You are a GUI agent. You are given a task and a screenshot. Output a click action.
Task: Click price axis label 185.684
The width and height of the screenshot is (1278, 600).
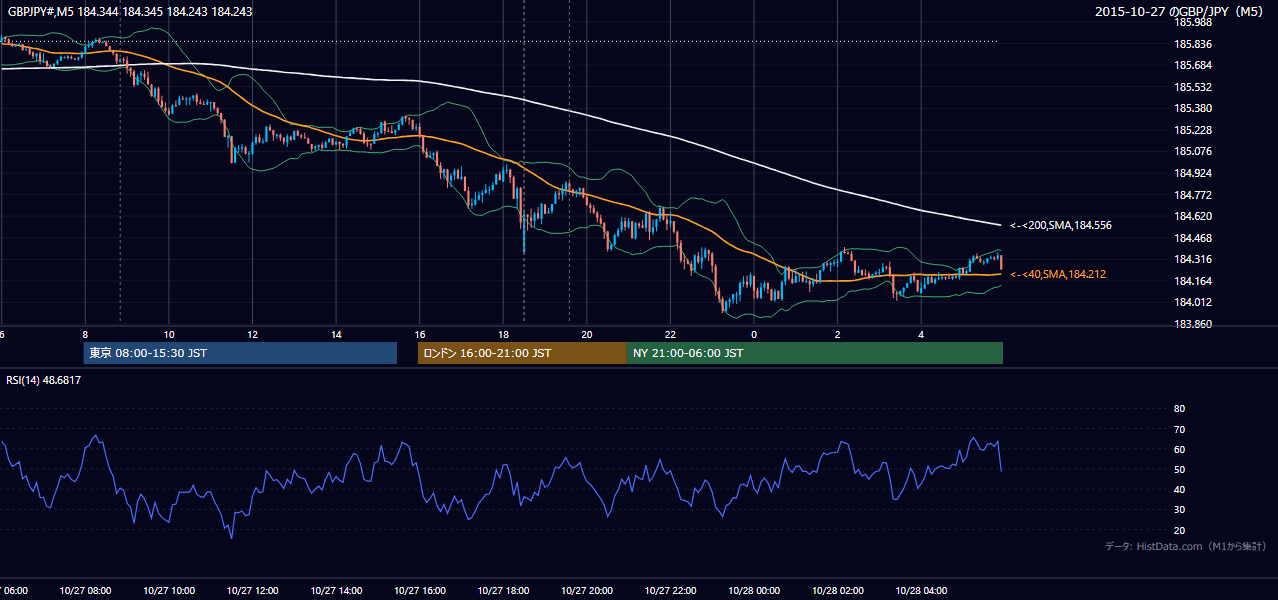click(x=1193, y=65)
